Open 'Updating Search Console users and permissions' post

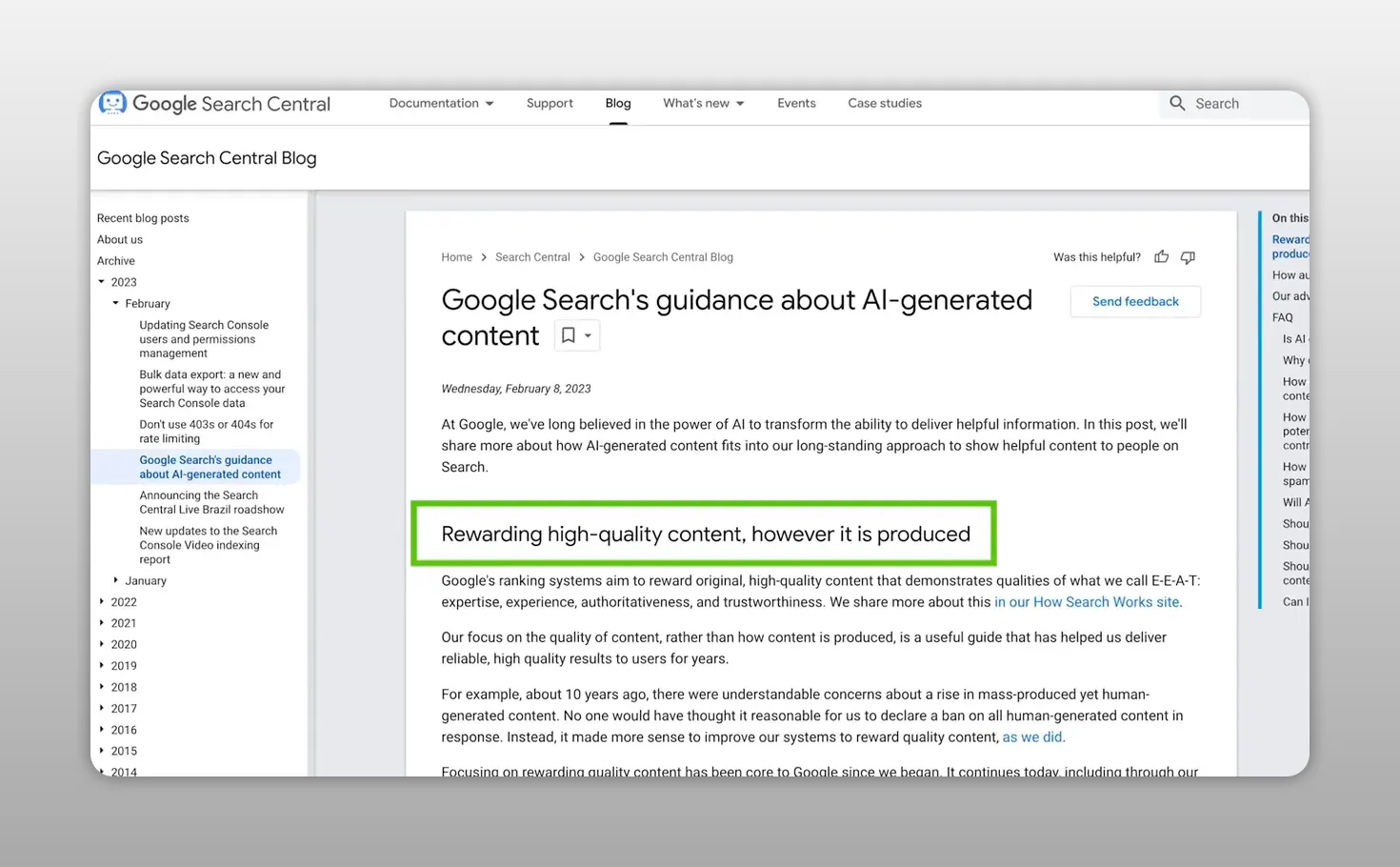coord(205,339)
